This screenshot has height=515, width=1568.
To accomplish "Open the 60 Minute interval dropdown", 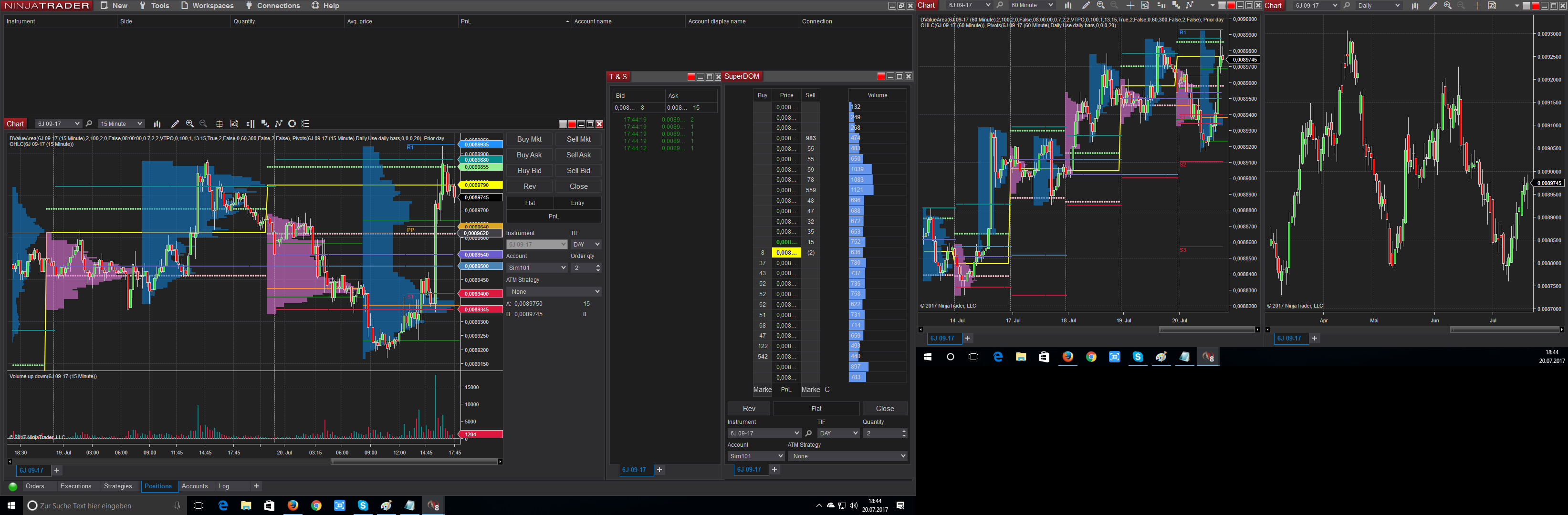I will 1032,5.
